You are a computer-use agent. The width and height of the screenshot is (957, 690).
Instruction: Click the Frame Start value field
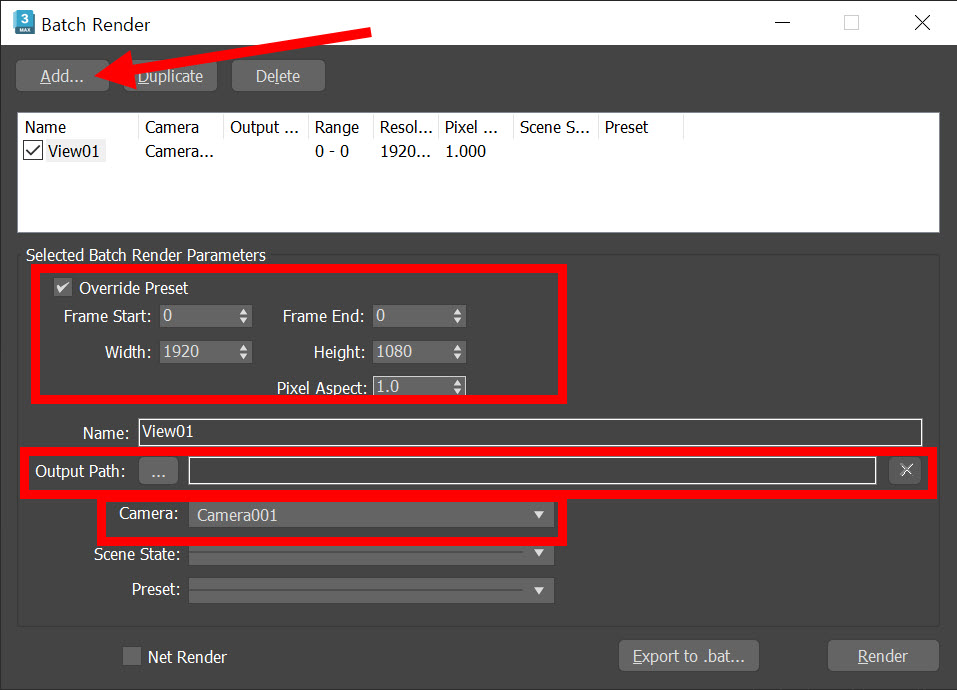click(x=198, y=316)
